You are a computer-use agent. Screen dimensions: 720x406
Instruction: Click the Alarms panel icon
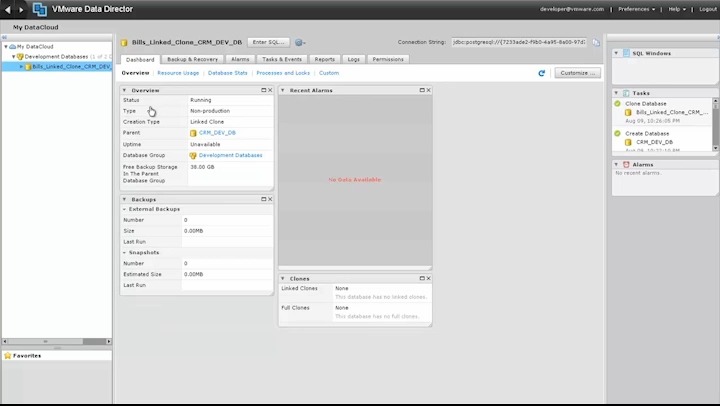[x=626, y=164]
